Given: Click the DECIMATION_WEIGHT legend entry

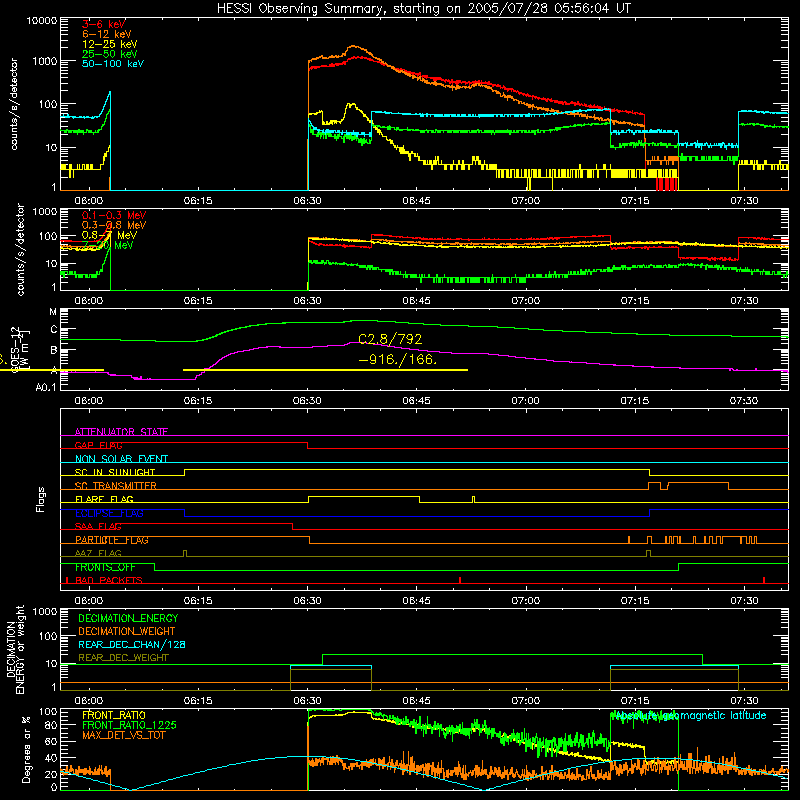Looking at the screenshot, I should click(x=127, y=631).
